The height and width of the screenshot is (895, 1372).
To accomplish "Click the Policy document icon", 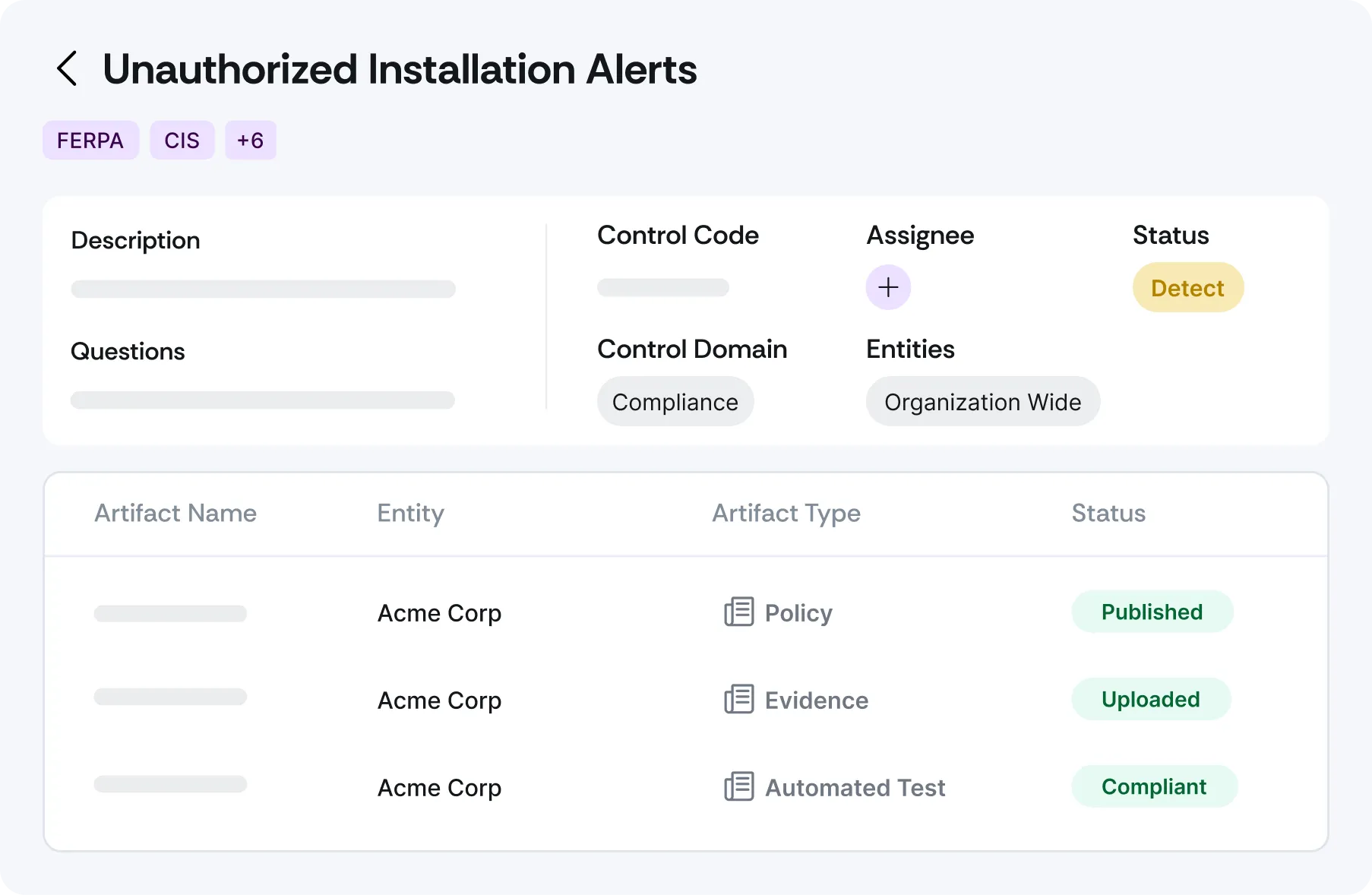I will coord(738,612).
